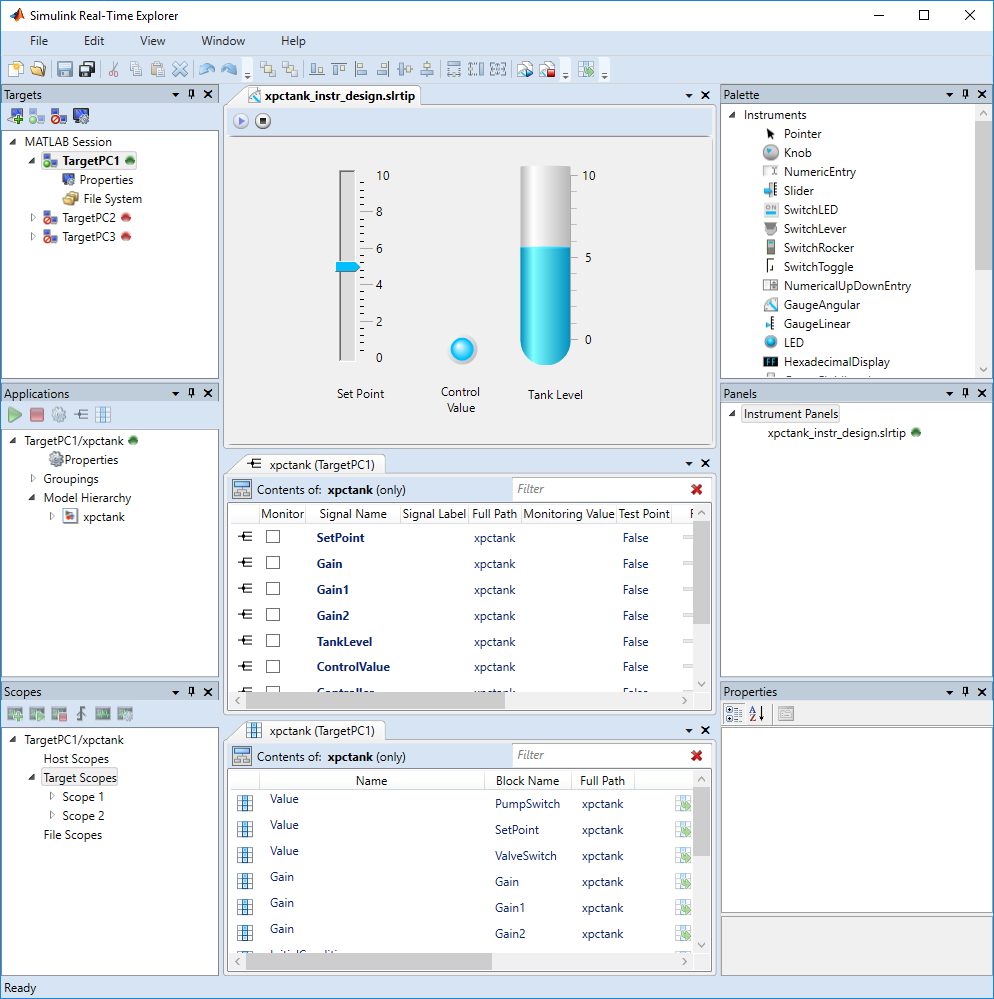Click the Save toolbar icon

pyautogui.click(x=64, y=69)
